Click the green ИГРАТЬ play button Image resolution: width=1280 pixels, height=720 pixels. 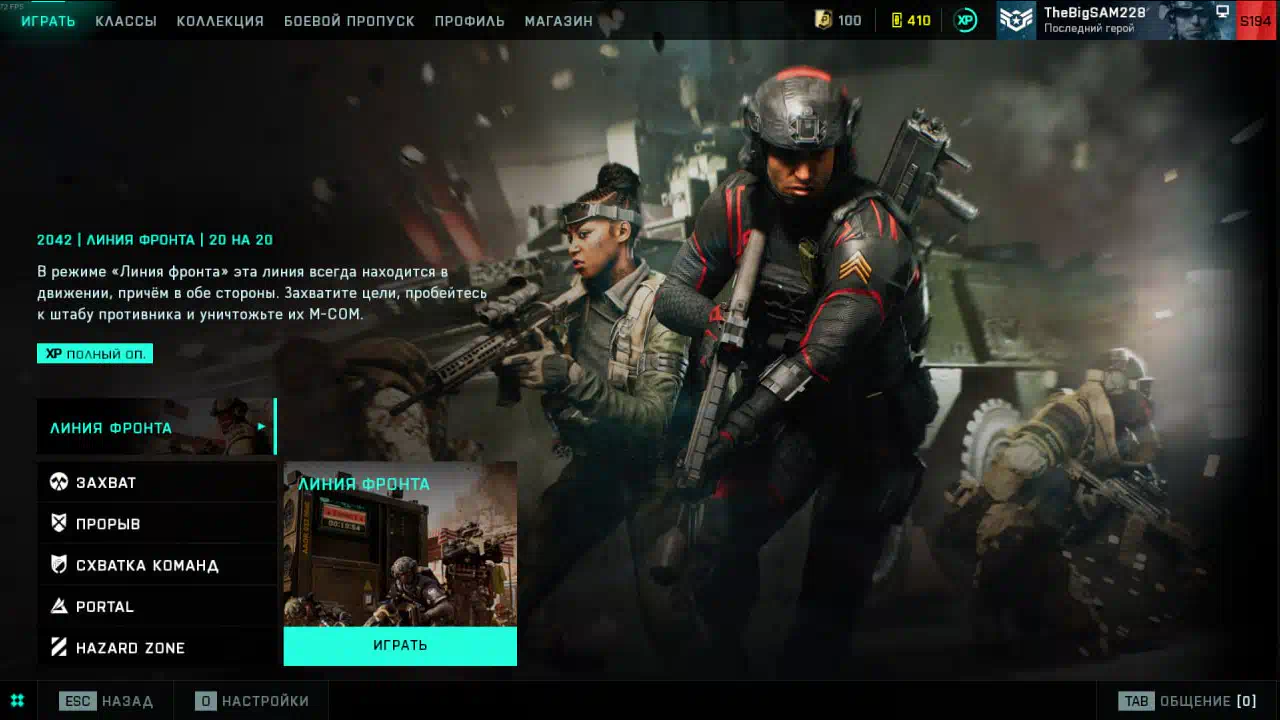point(400,646)
